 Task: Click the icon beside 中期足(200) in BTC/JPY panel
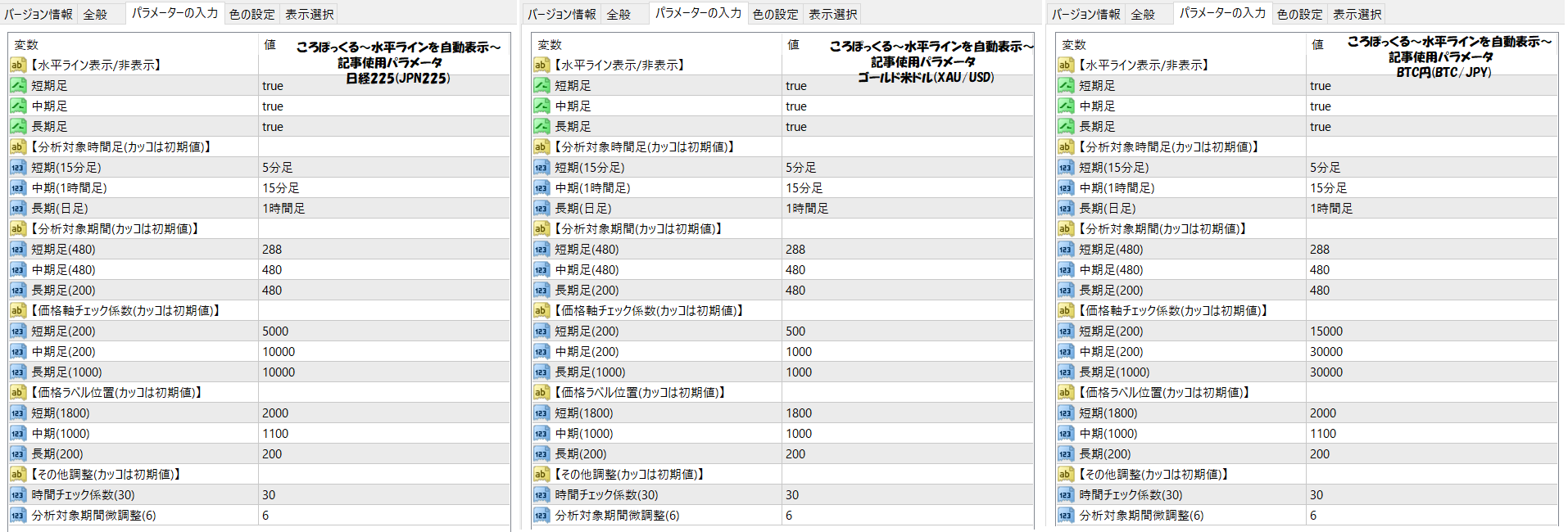pyautogui.click(x=1066, y=351)
